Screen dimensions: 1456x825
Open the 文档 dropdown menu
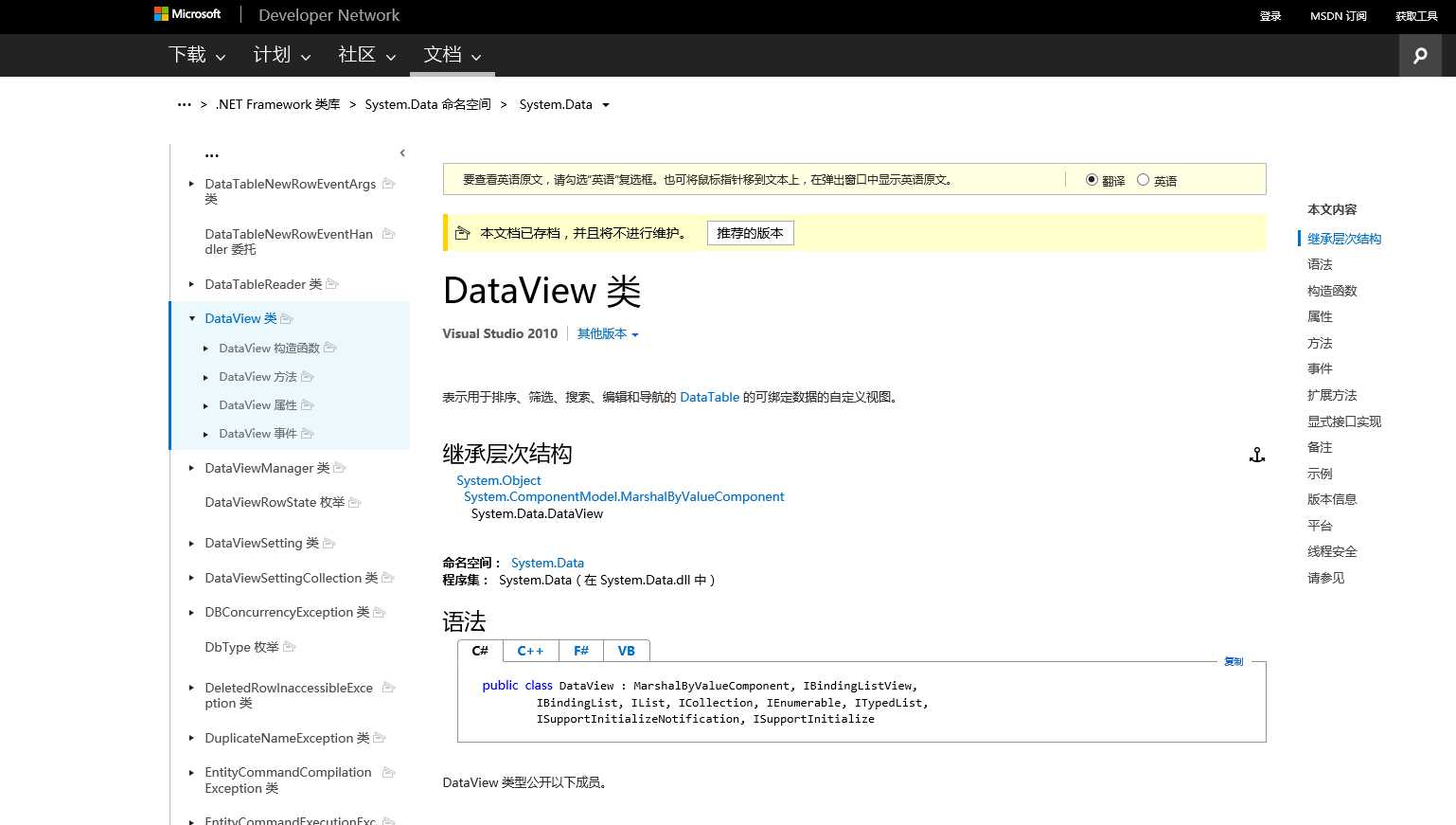coord(453,55)
